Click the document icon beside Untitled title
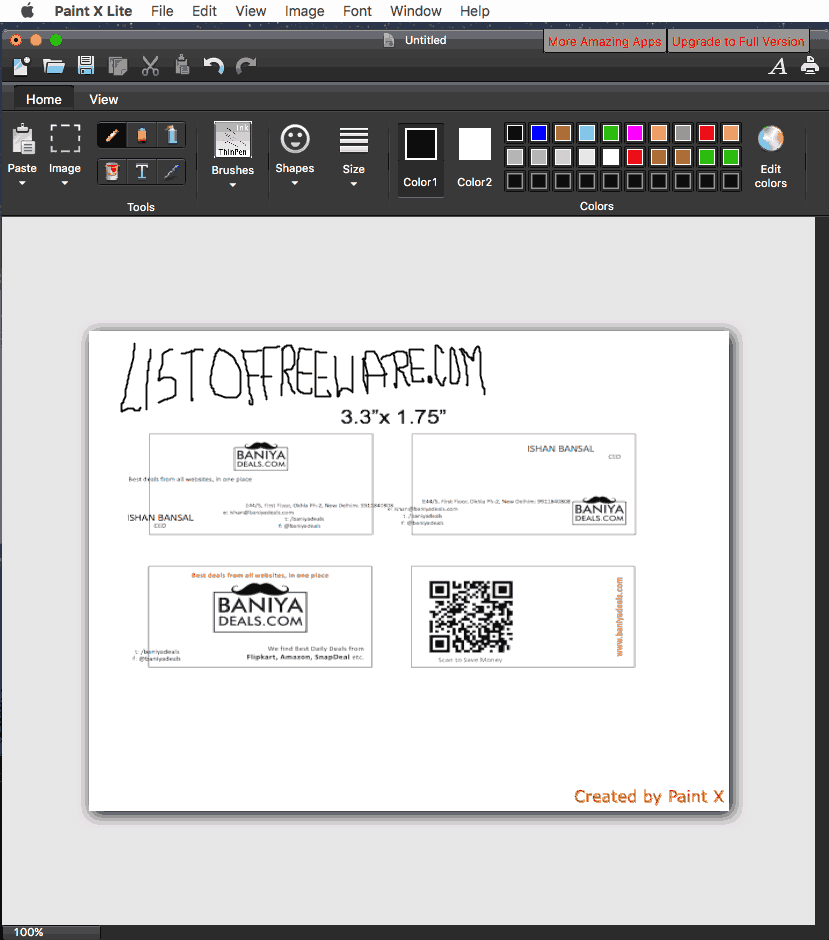829x940 pixels. point(389,40)
